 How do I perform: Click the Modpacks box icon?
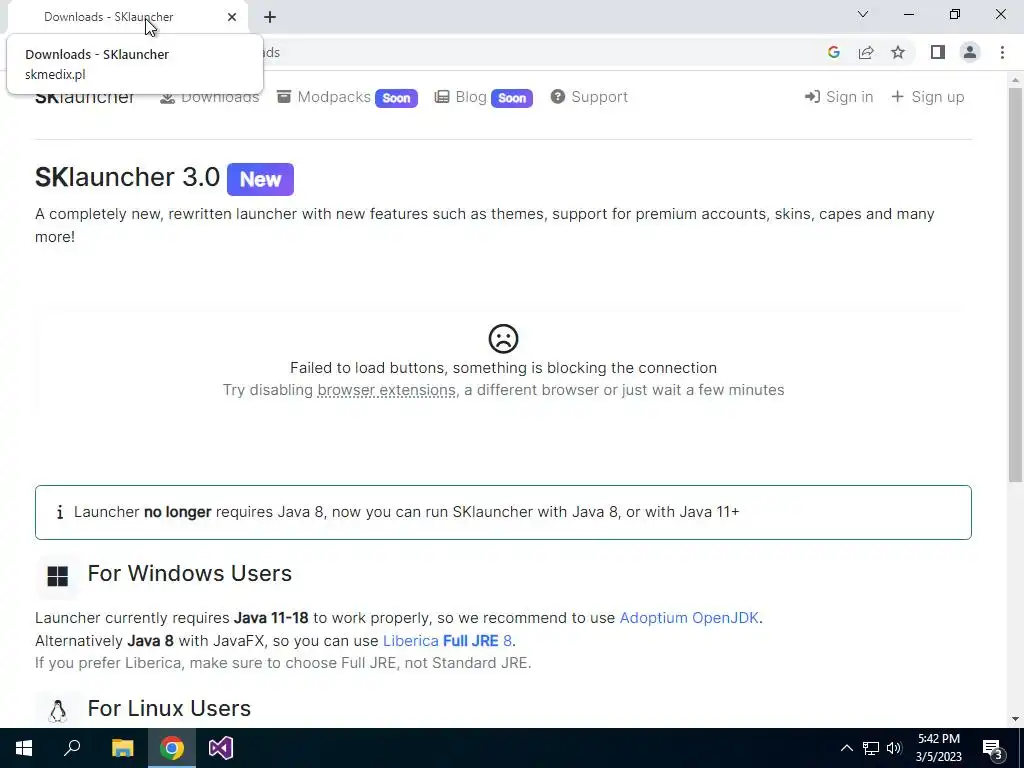[x=283, y=97]
